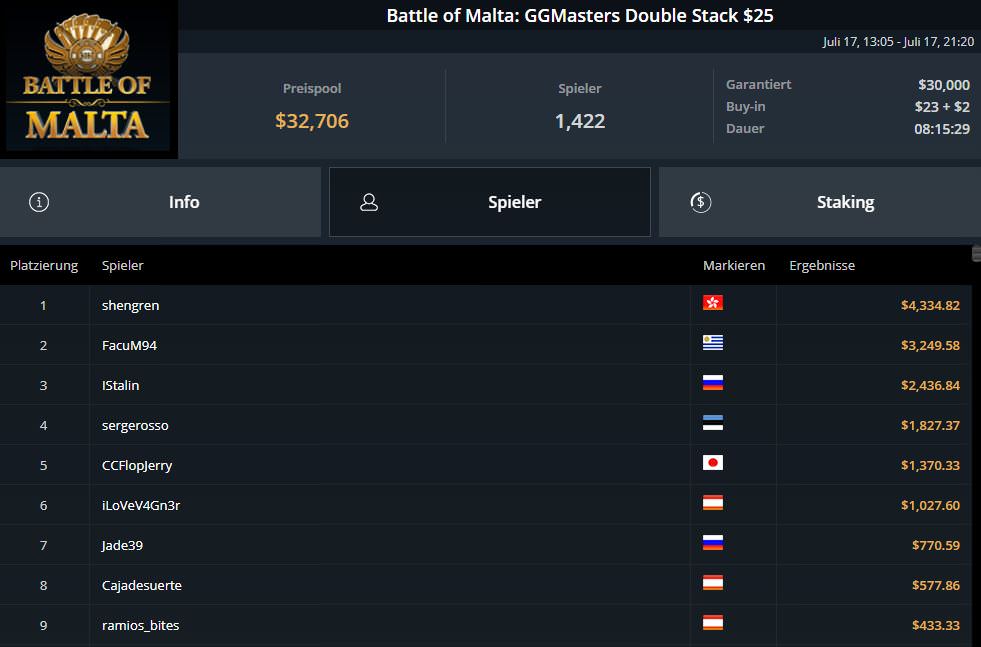
Task: Sort by Ergebnisse column header
Action: [x=822, y=266]
